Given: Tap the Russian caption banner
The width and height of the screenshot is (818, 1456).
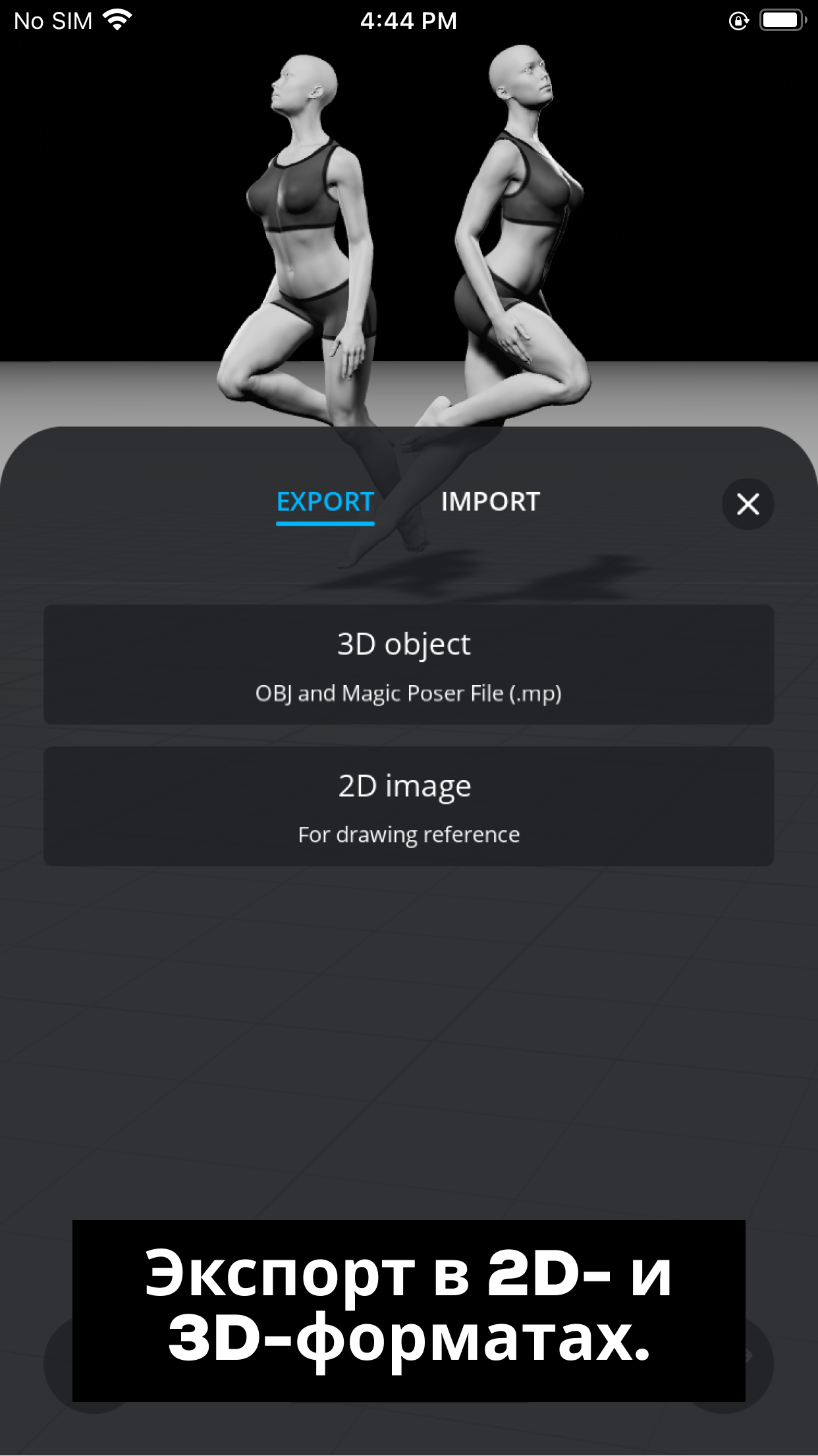Looking at the screenshot, I should [409, 1311].
